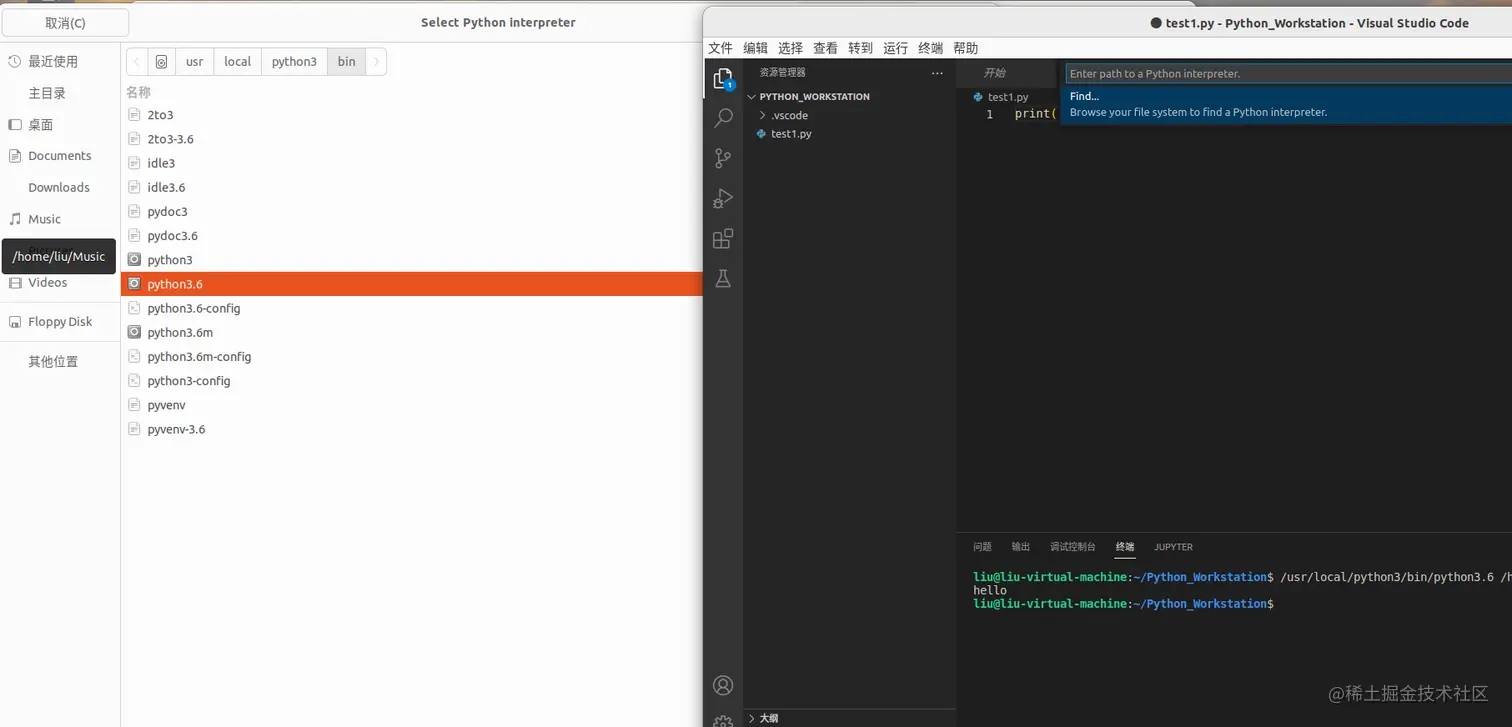
Task: Open the 运行 menu in VS Code
Action: point(896,48)
